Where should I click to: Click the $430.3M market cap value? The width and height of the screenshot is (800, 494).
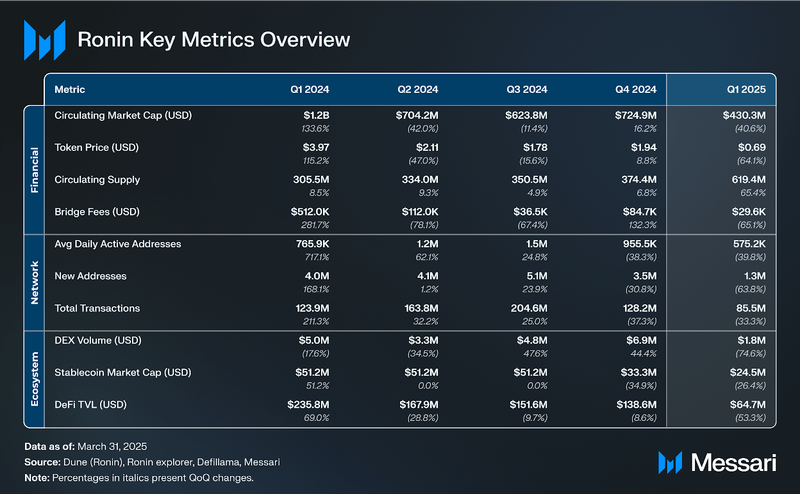tap(744, 116)
